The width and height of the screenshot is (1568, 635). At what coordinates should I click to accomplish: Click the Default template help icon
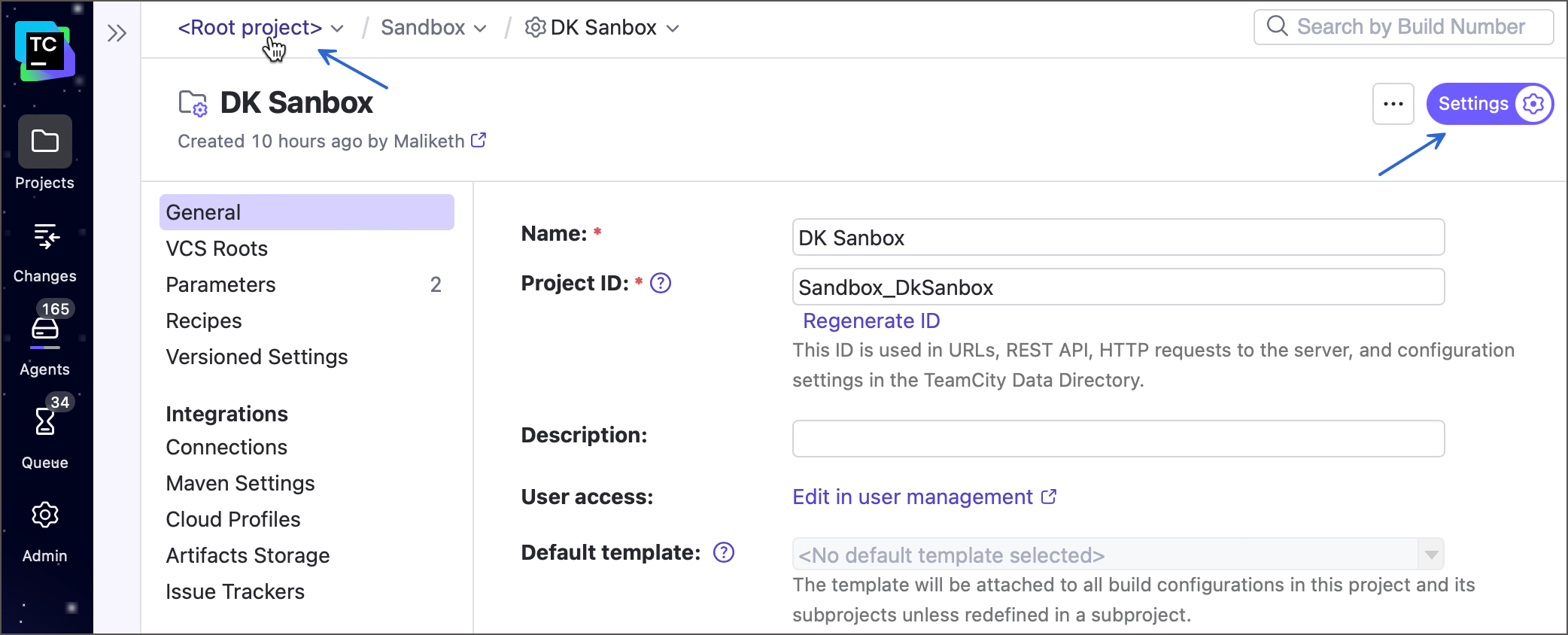pos(724,552)
